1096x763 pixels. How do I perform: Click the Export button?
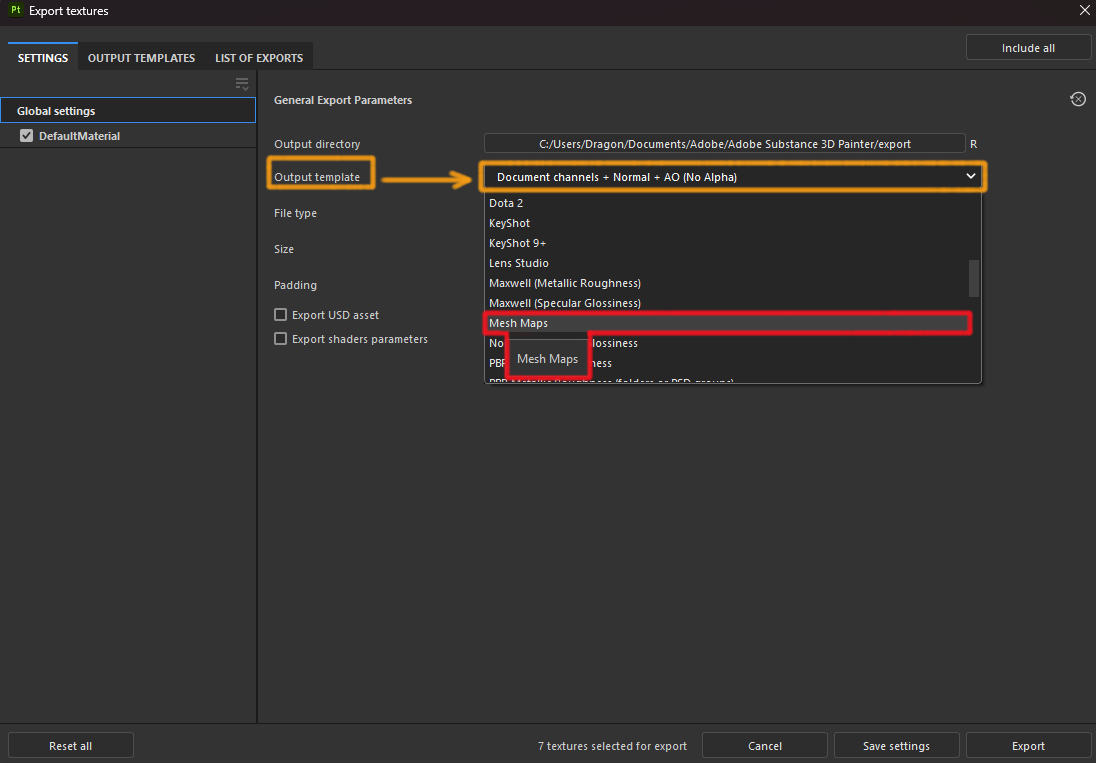coord(1028,746)
